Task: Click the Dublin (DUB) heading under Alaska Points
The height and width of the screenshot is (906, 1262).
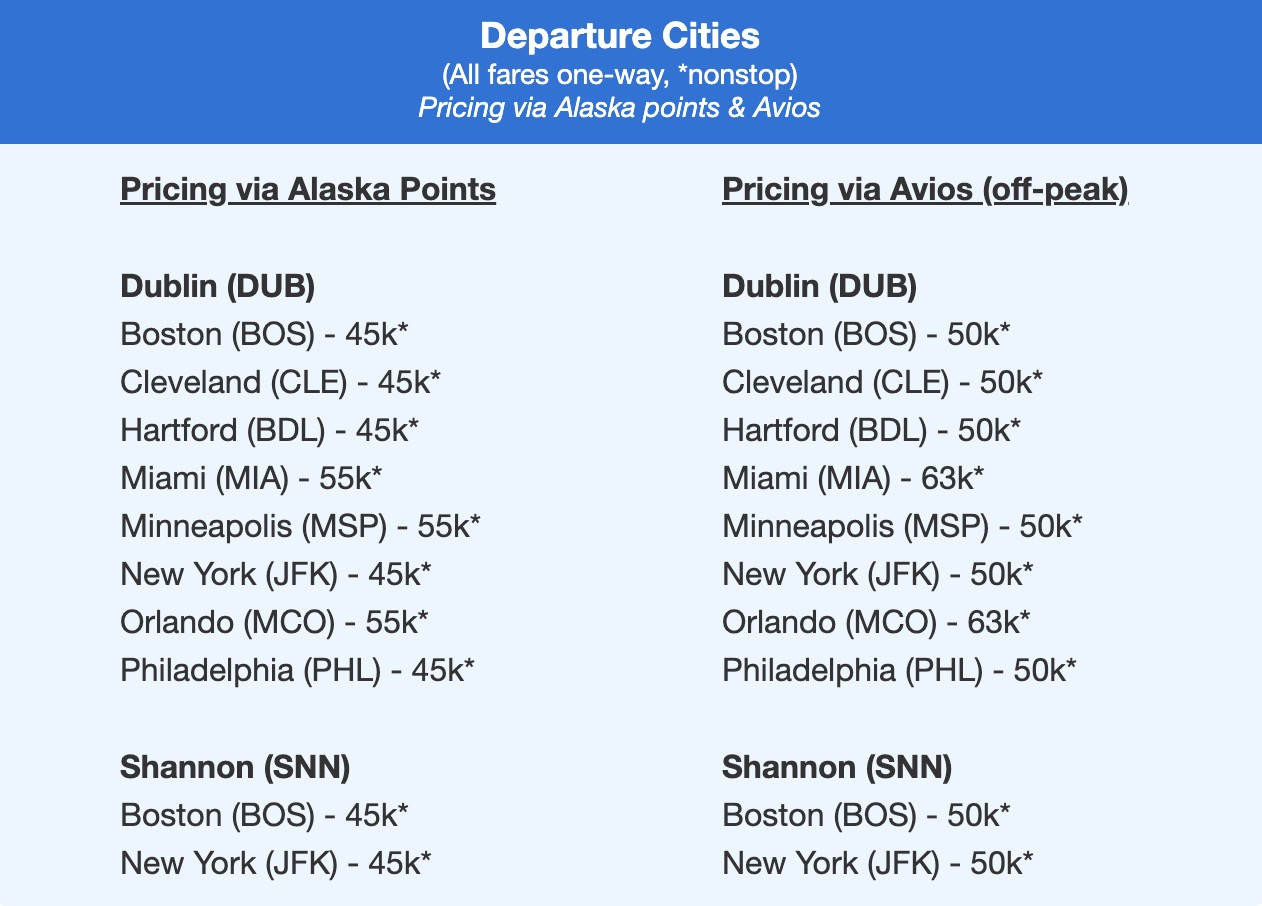Action: pos(217,286)
